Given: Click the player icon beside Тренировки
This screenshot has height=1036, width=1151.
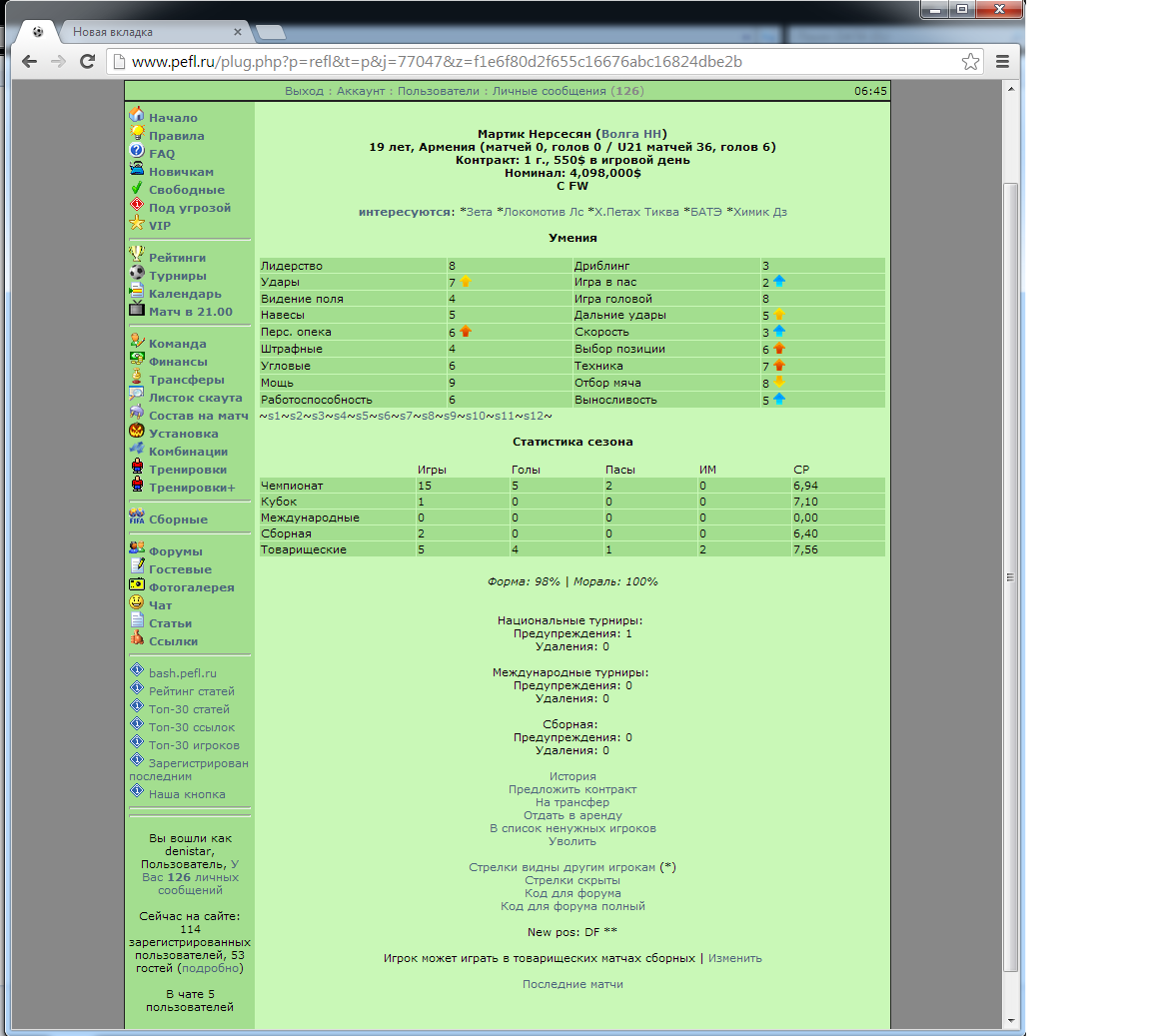Looking at the screenshot, I should (137, 467).
